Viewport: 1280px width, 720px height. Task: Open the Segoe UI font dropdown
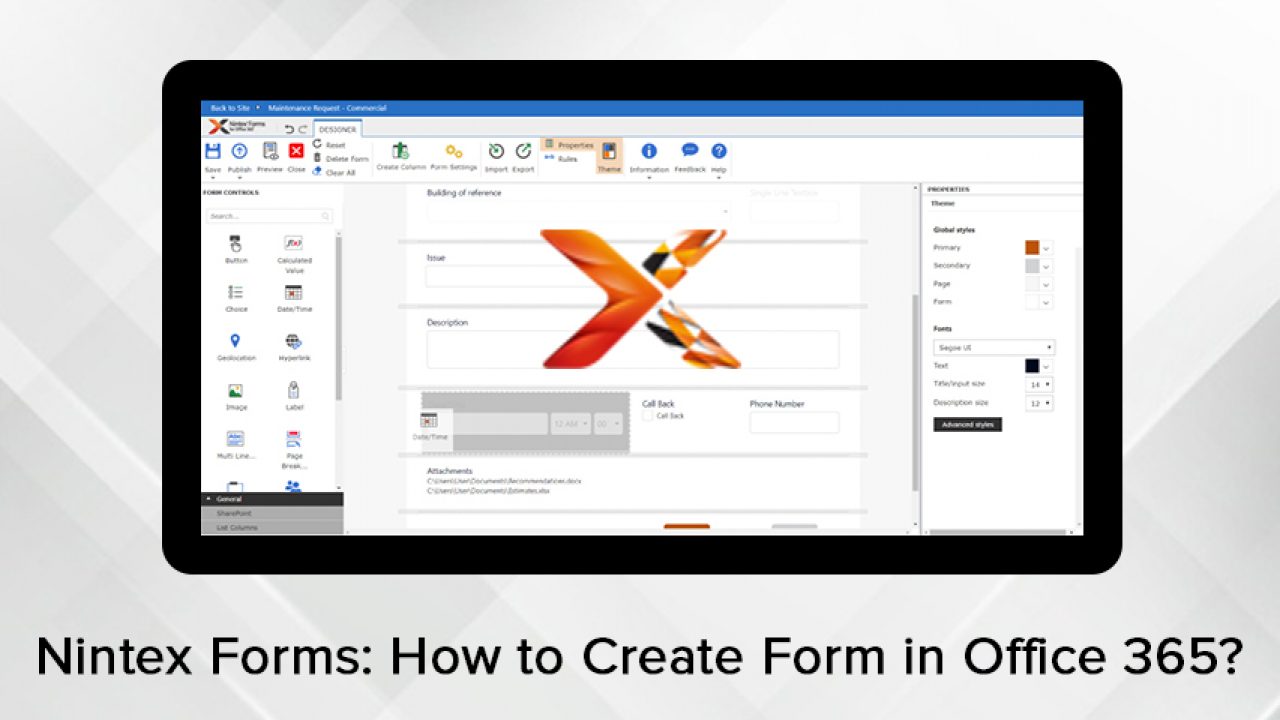coord(994,348)
